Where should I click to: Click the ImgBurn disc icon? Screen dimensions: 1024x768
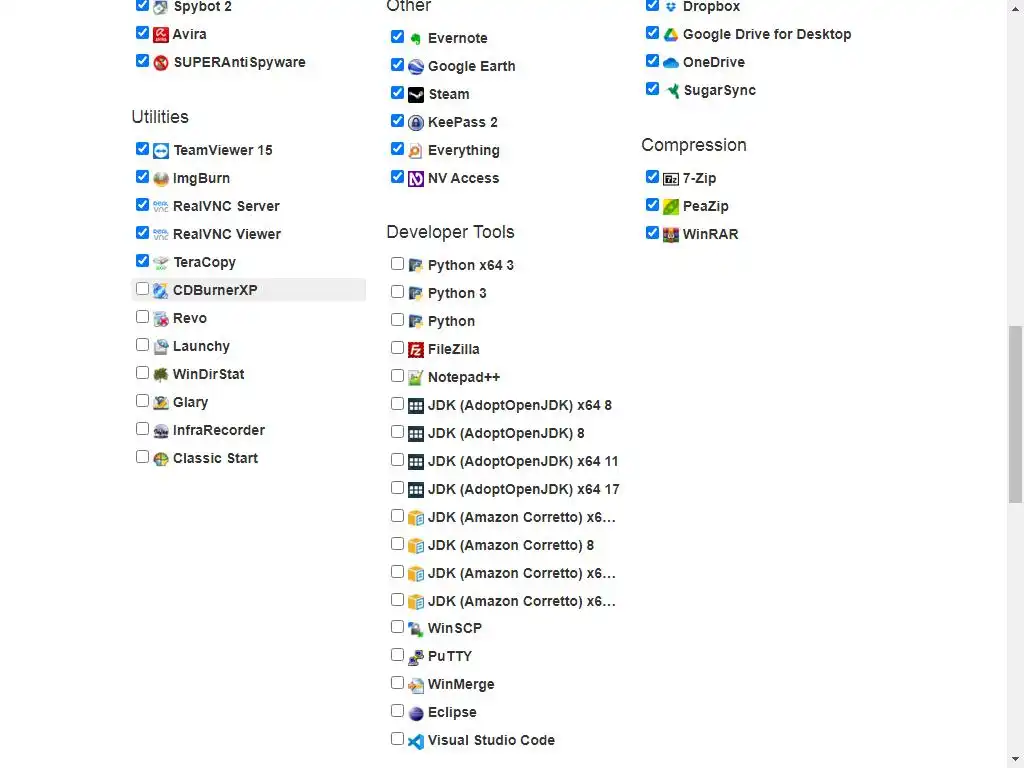(161, 179)
